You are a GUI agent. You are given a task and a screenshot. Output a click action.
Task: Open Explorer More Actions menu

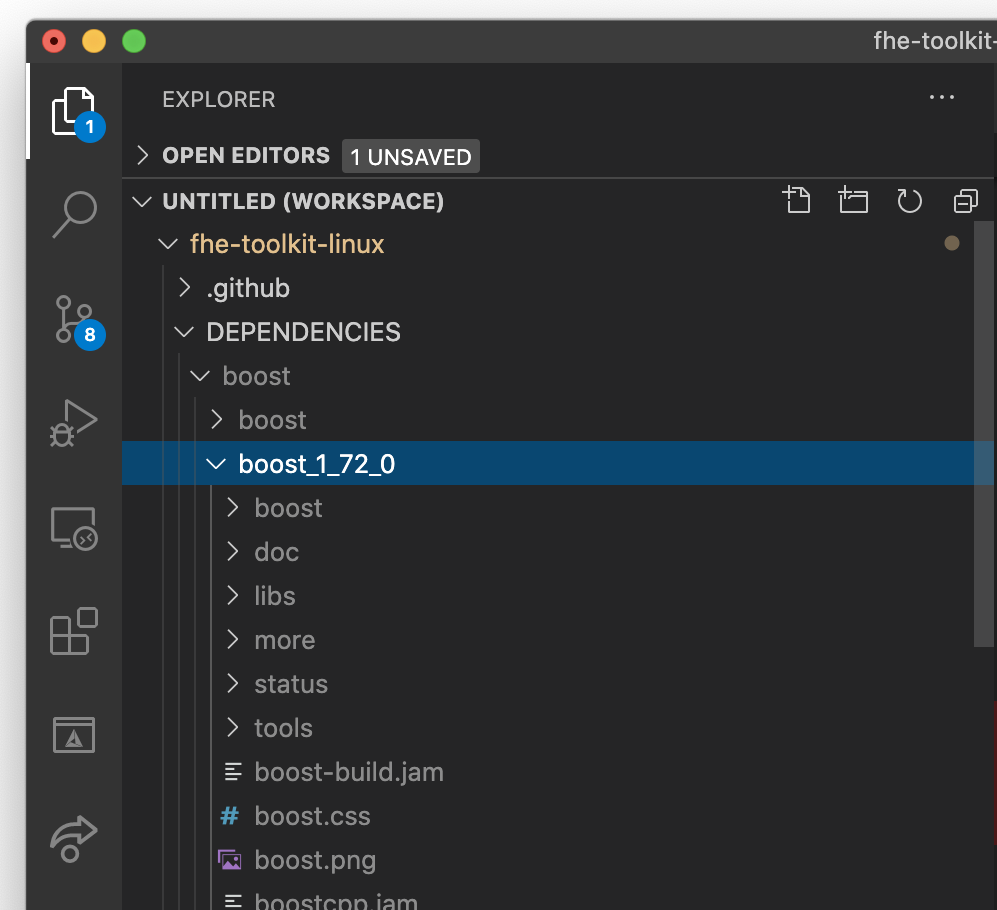(941, 97)
